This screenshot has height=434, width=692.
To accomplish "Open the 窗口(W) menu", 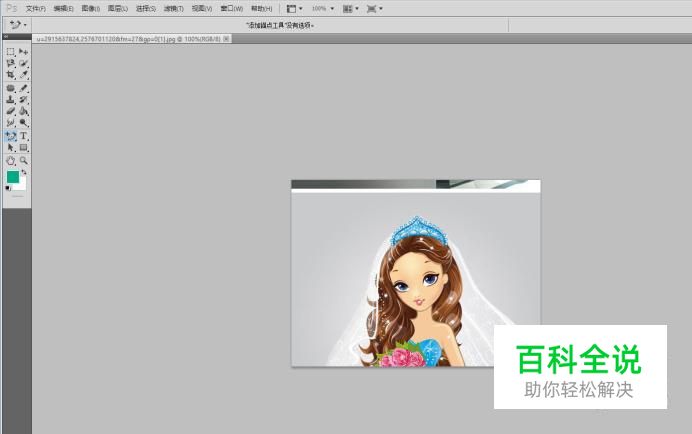I will (x=232, y=8).
